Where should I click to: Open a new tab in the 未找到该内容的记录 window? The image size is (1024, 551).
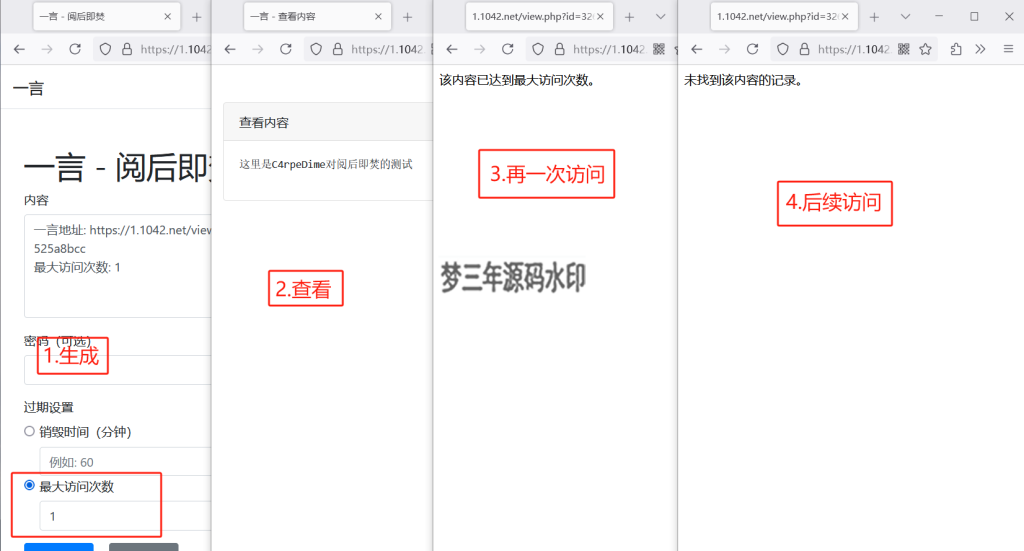874,17
